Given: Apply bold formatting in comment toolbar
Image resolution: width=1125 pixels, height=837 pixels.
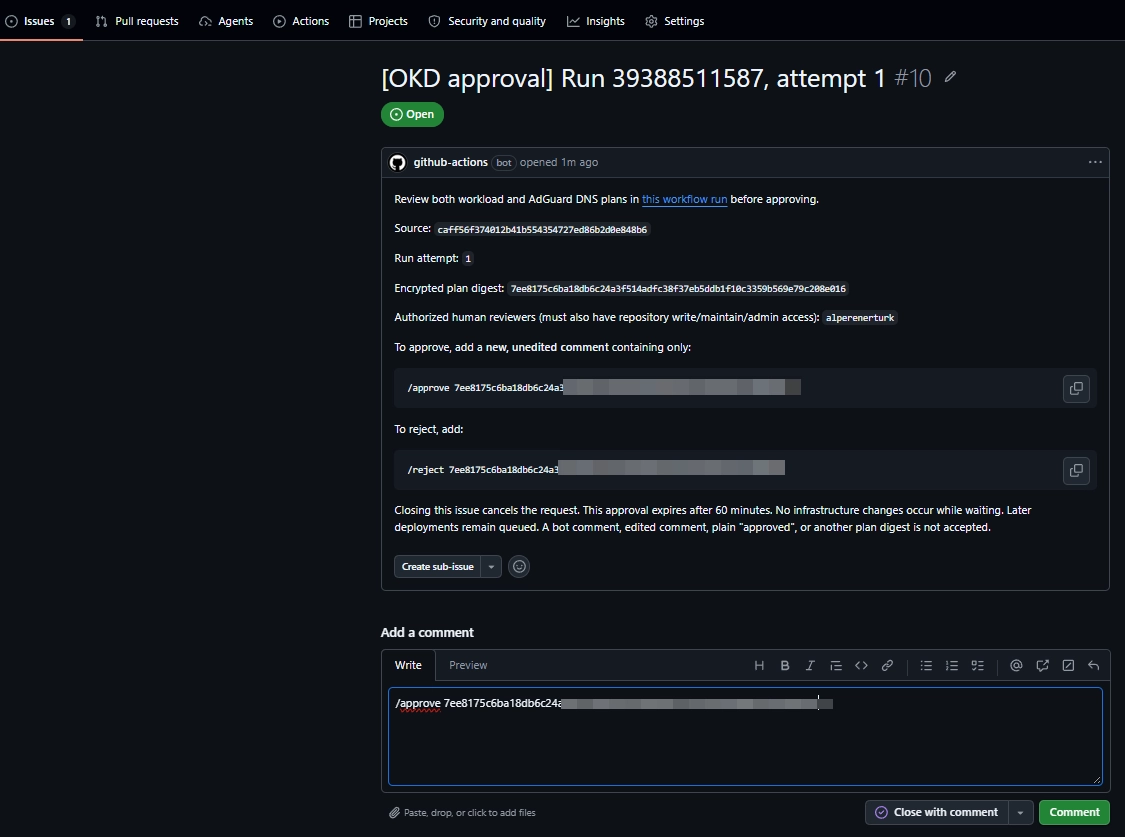Looking at the screenshot, I should 785,666.
